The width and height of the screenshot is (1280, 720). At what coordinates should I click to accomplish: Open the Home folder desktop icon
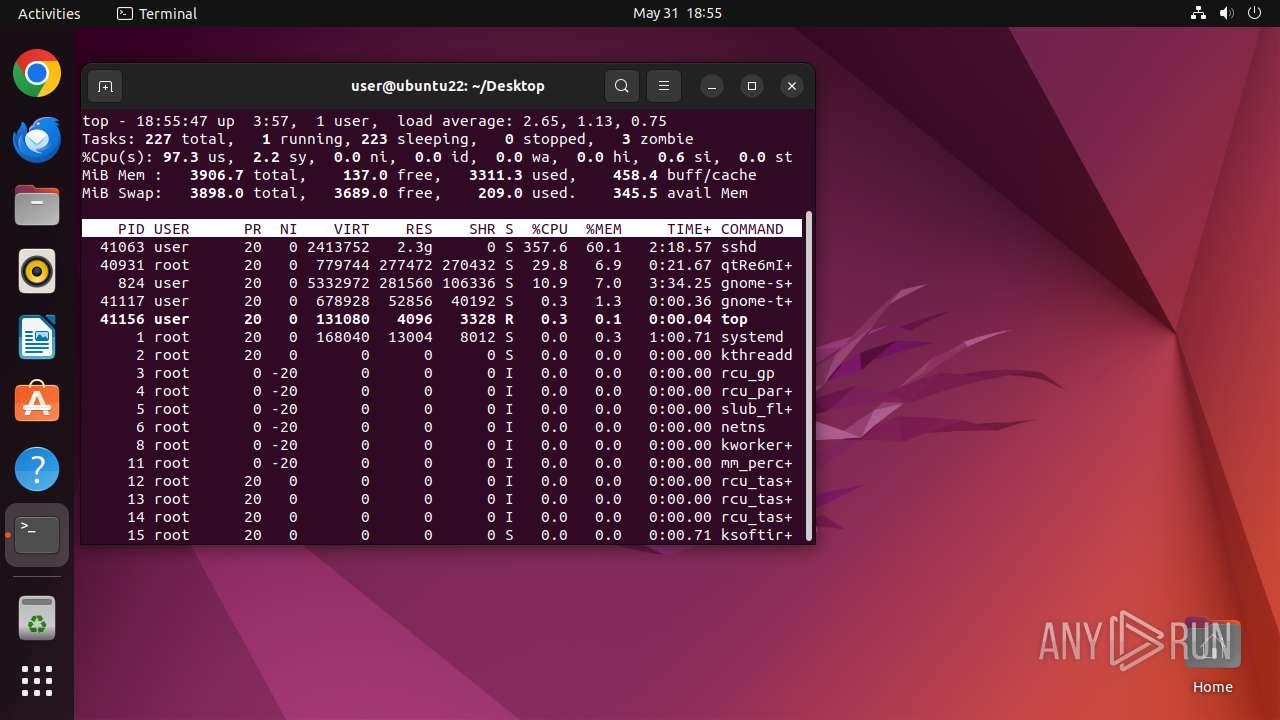coord(1213,656)
